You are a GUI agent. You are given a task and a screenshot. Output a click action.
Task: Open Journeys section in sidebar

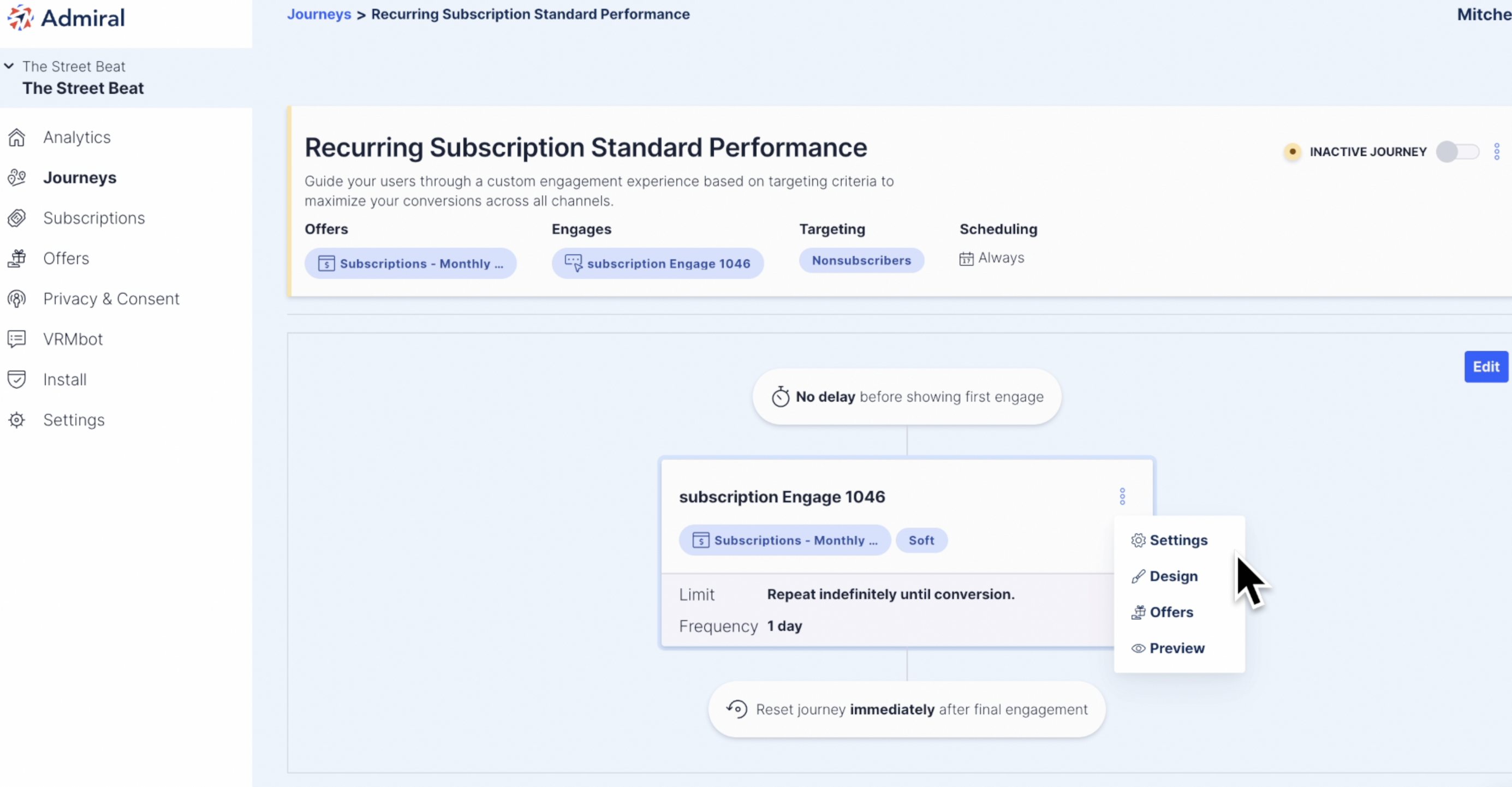click(80, 177)
